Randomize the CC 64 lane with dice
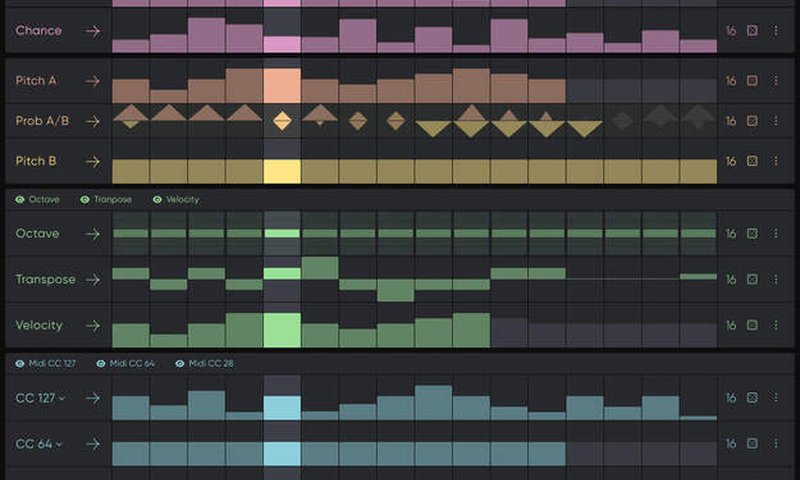The image size is (800, 480). click(753, 444)
